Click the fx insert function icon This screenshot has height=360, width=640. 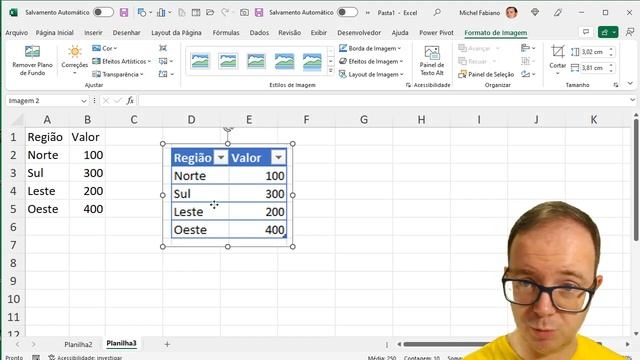[130, 100]
